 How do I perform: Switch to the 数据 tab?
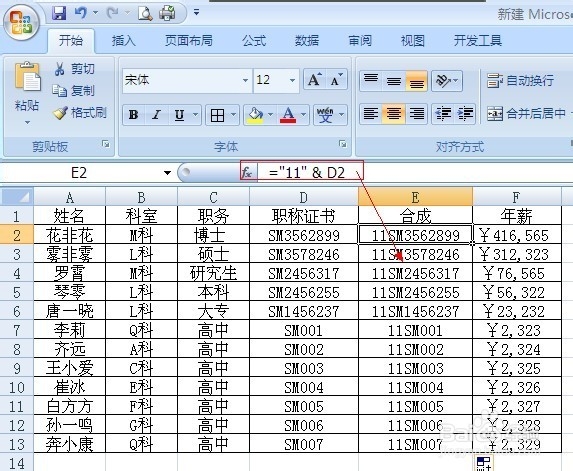pos(307,40)
